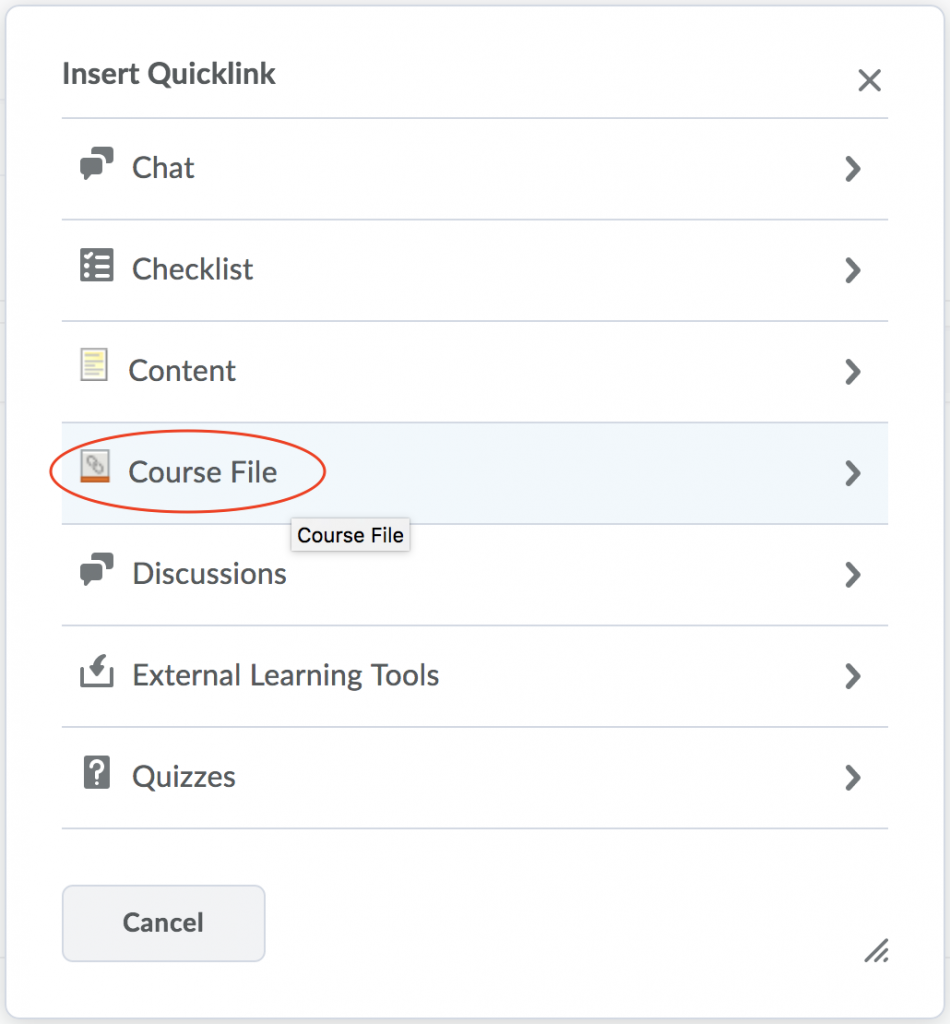This screenshot has height=1024, width=950.
Task: Expand the Chat quicklink options
Action: [853, 169]
